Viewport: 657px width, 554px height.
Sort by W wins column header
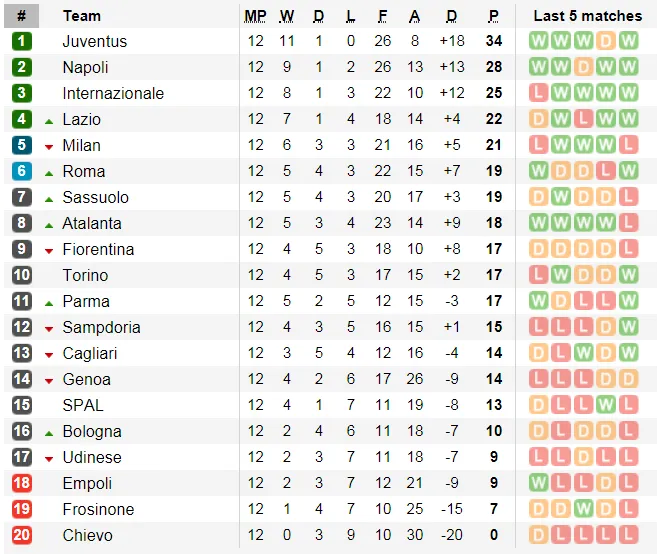click(x=287, y=16)
